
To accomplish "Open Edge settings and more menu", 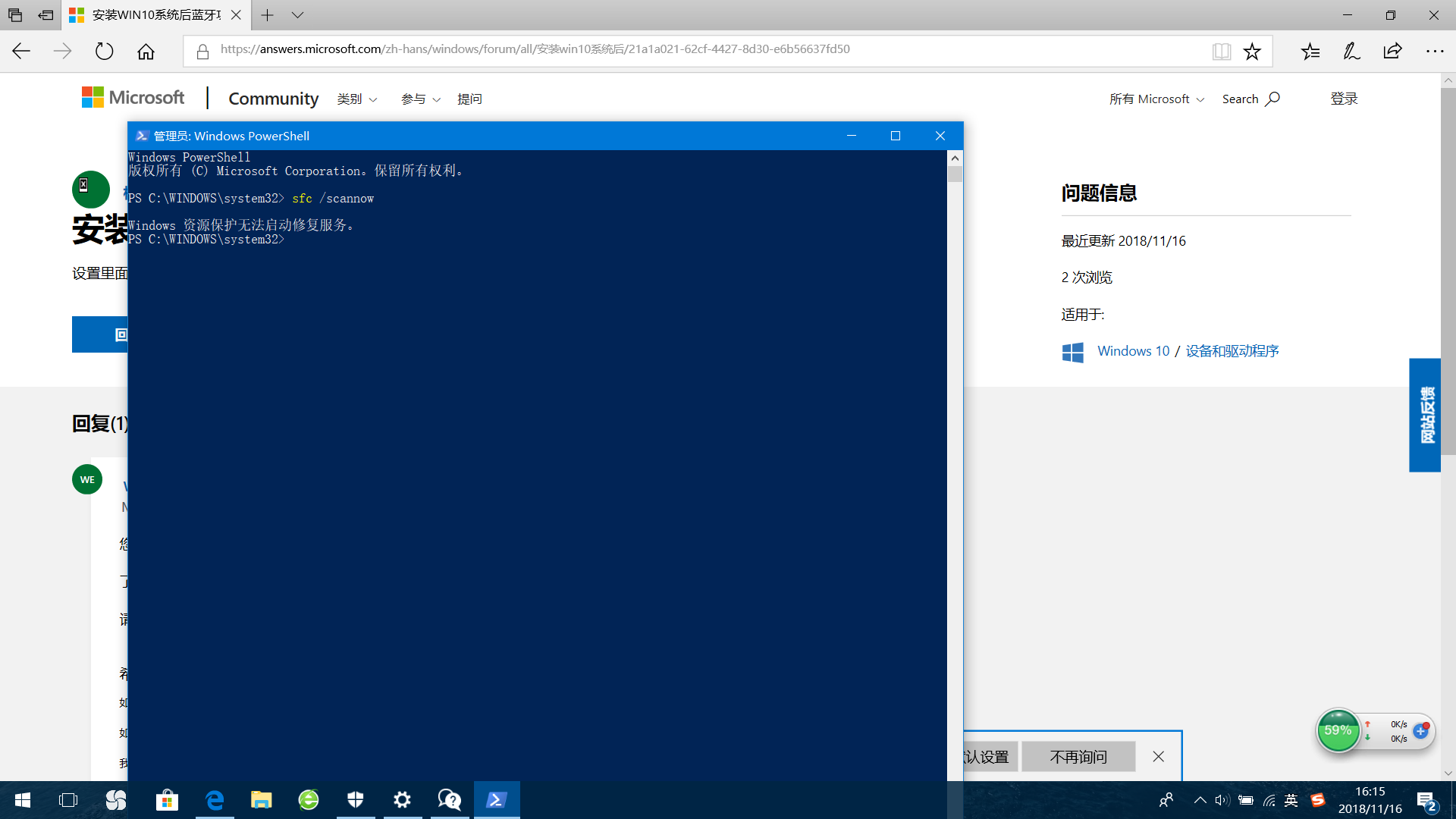I will (x=1434, y=51).
